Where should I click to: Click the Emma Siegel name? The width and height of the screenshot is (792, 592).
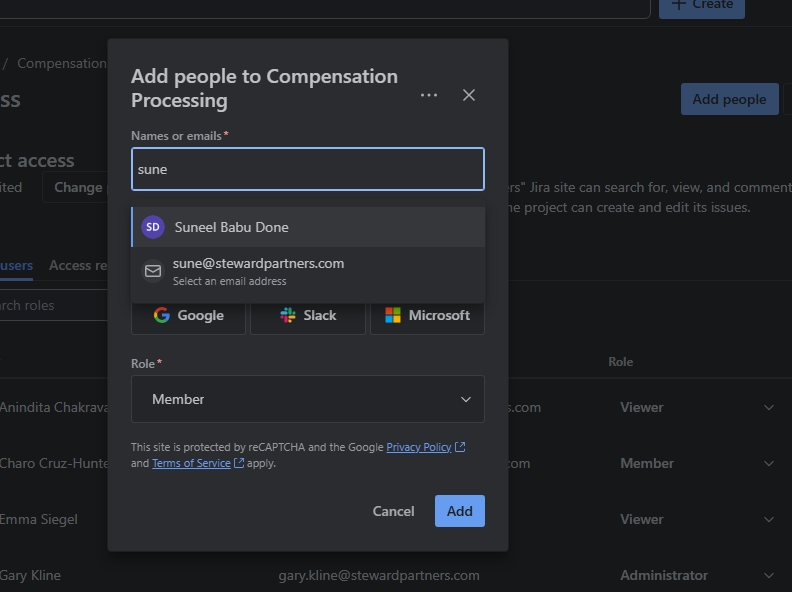pos(39,520)
